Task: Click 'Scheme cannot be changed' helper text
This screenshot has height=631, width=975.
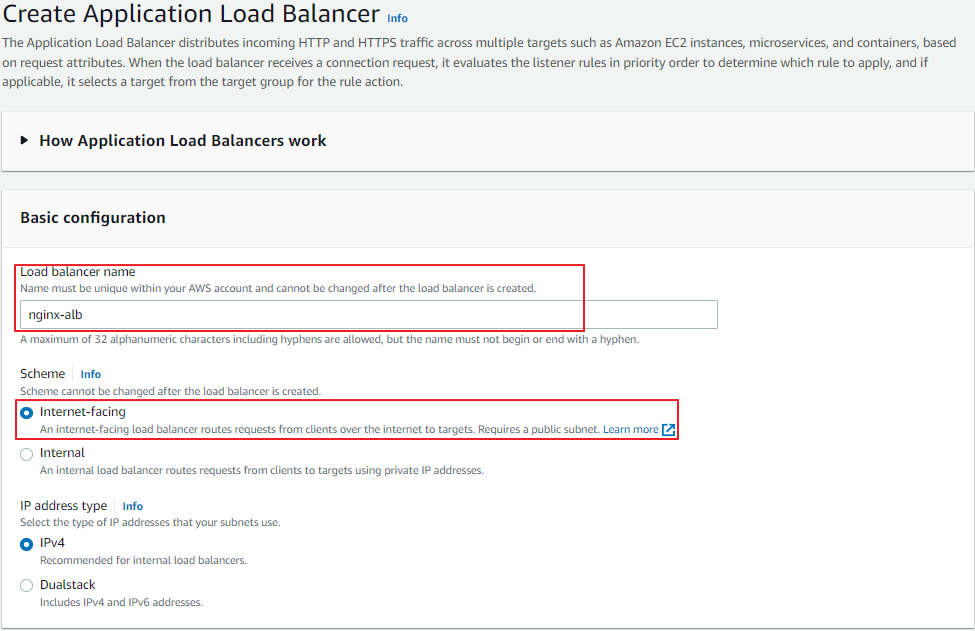Action: 170,391
